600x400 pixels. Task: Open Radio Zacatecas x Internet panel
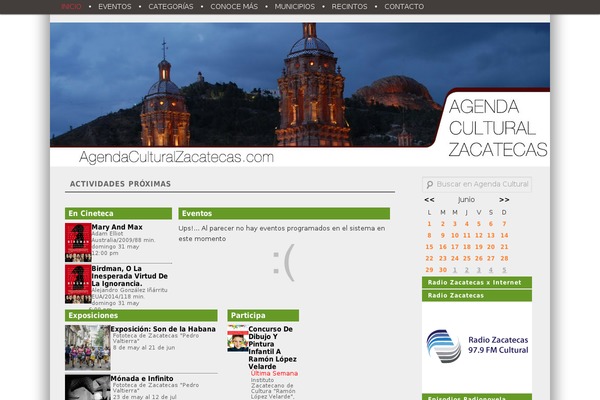[x=477, y=282]
